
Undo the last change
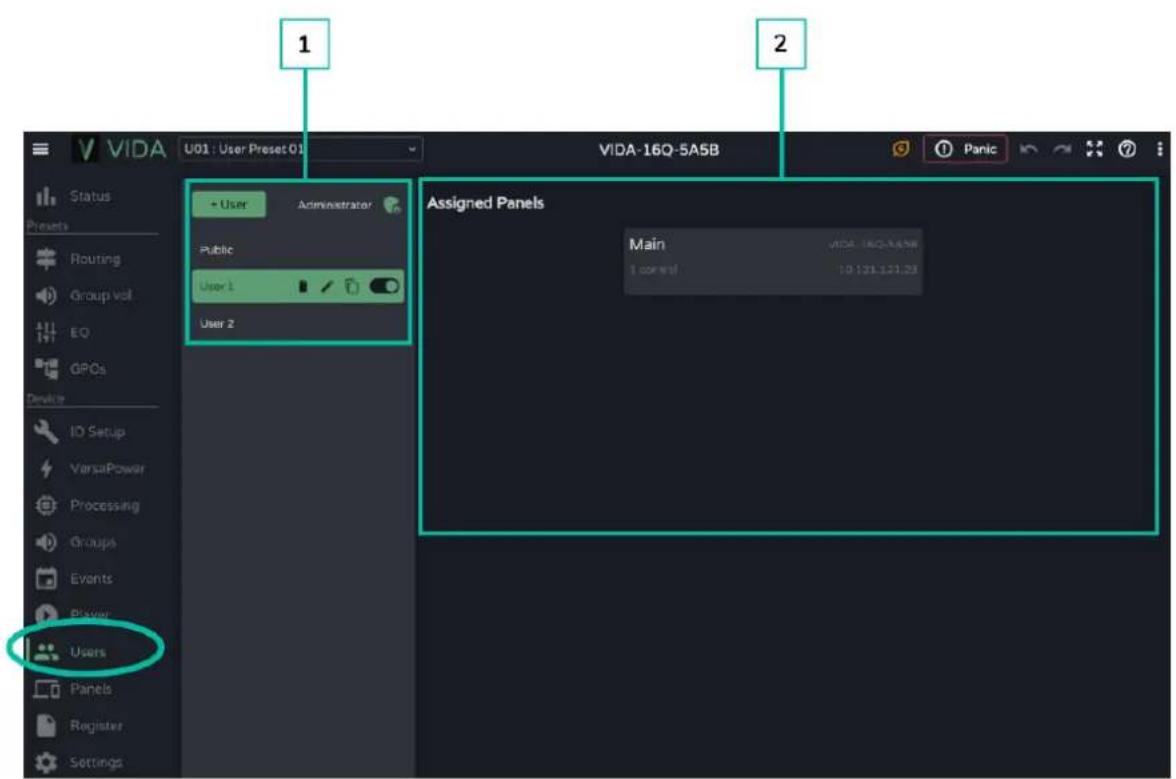(1029, 149)
